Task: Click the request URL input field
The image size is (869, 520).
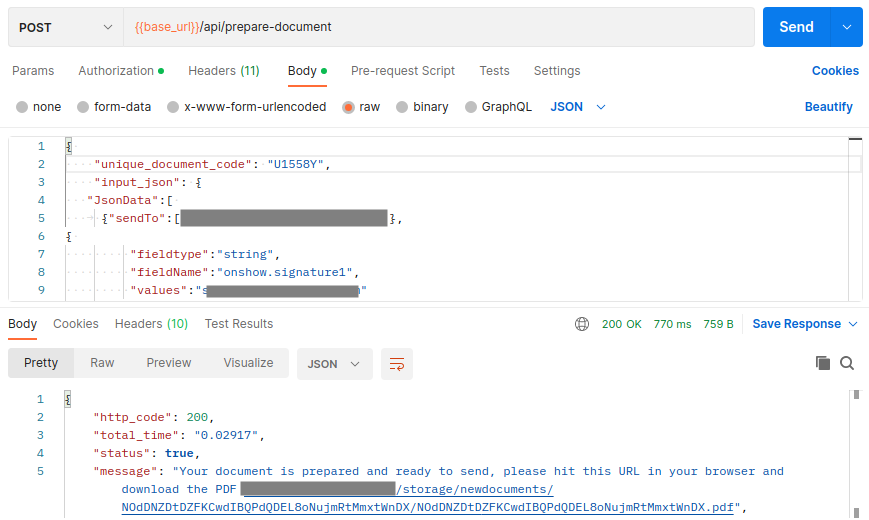Action: (x=439, y=27)
